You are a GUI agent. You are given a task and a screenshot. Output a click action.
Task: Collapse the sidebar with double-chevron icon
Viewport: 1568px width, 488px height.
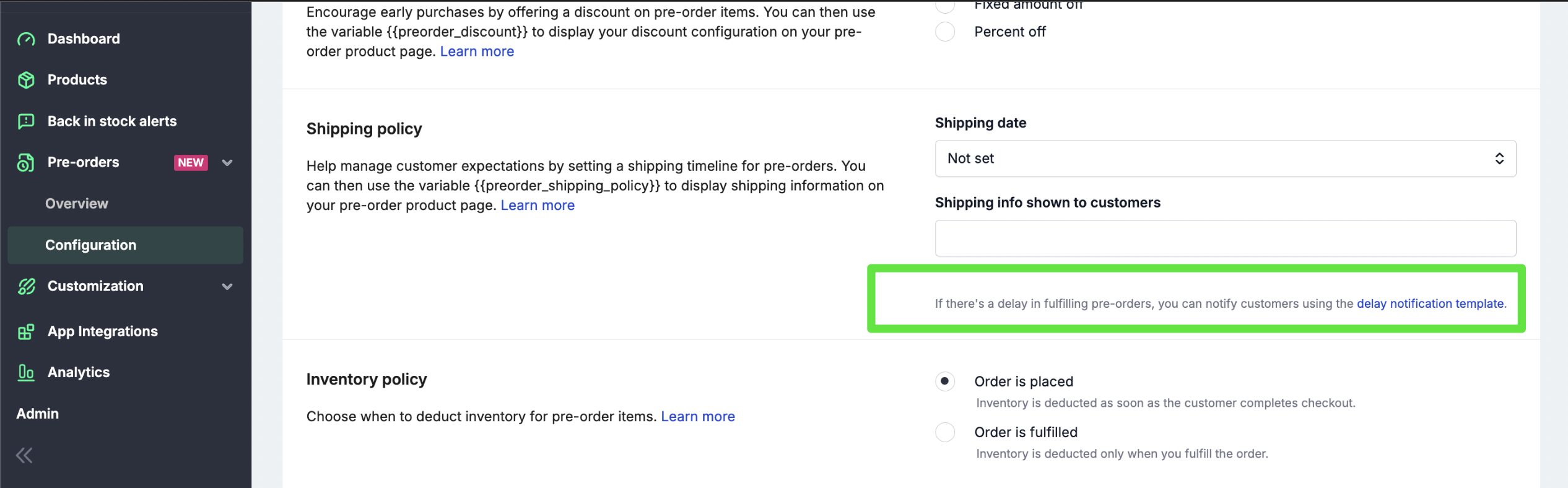pyautogui.click(x=25, y=456)
